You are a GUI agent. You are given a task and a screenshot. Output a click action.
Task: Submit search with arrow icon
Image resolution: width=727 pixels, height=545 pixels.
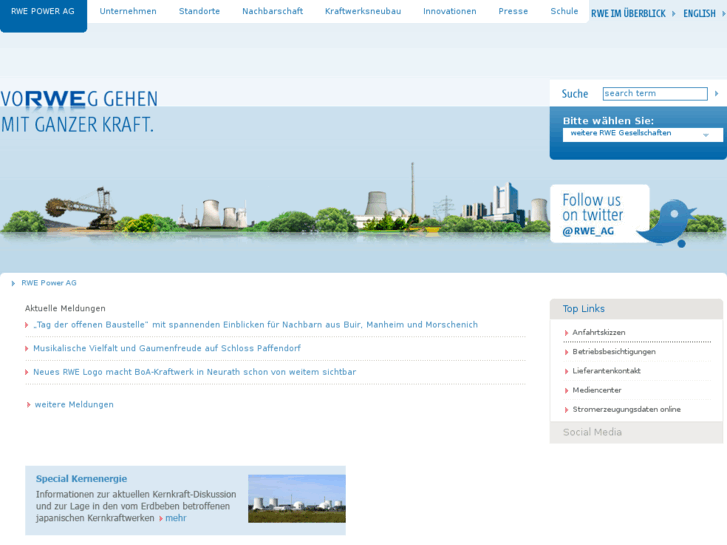[x=716, y=94]
